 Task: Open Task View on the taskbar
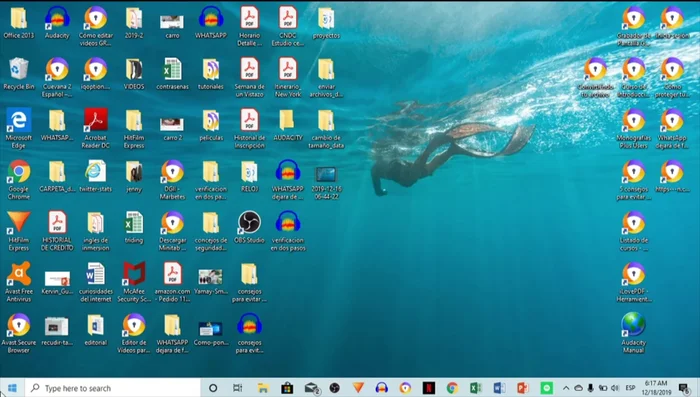coord(238,388)
